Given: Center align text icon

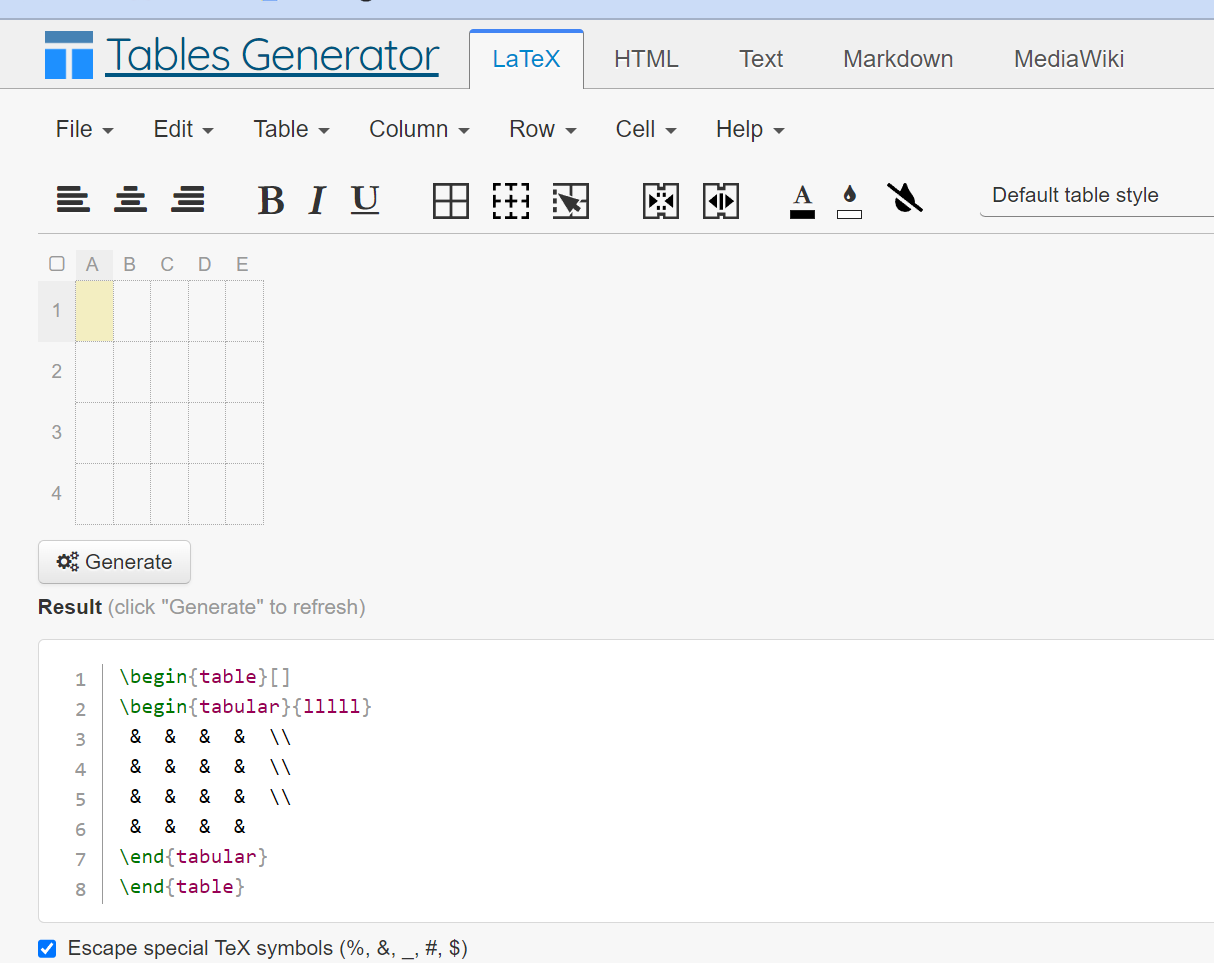Looking at the screenshot, I should pyautogui.click(x=130, y=200).
